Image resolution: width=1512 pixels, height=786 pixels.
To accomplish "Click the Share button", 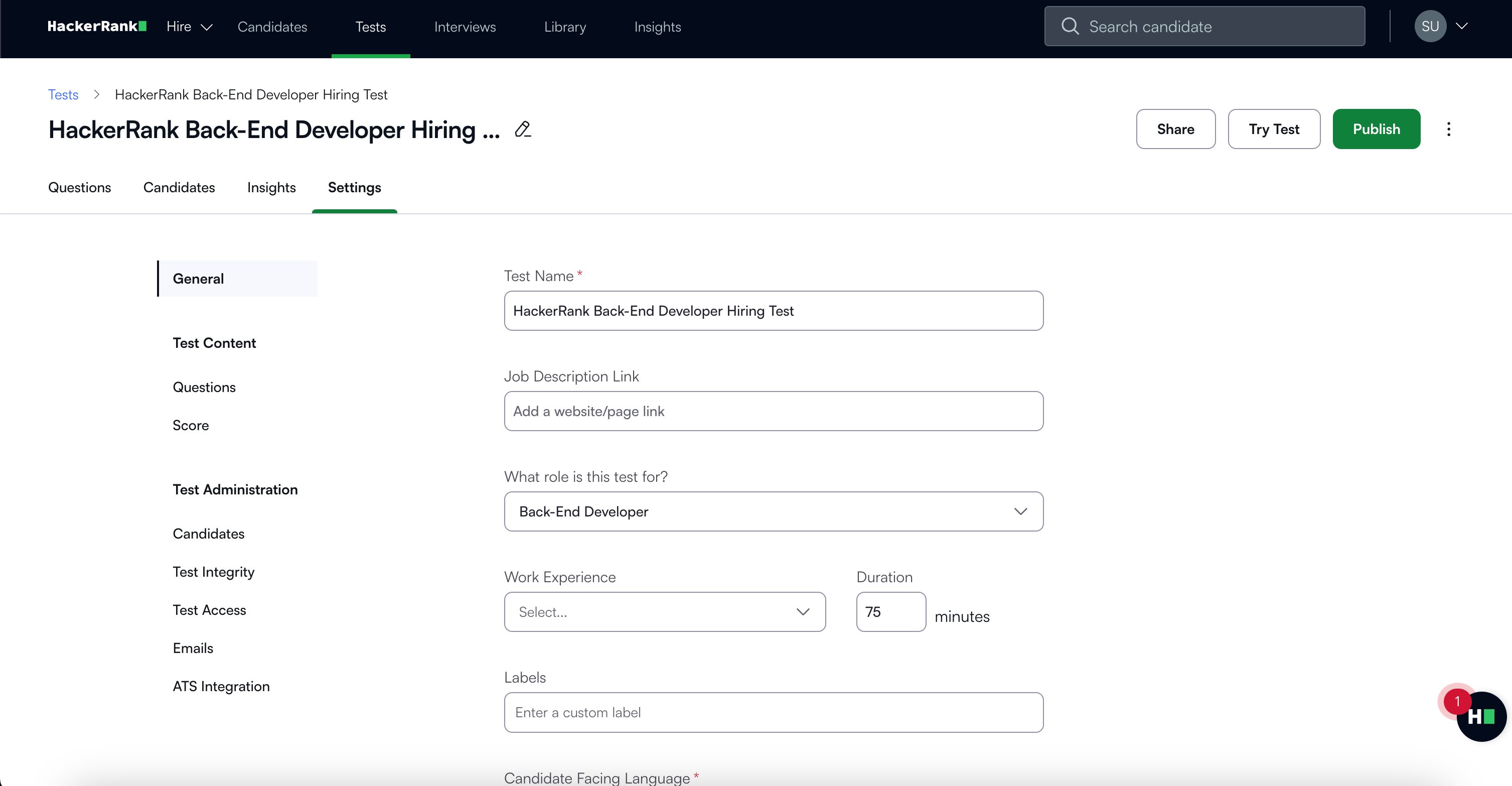I will [x=1175, y=129].
